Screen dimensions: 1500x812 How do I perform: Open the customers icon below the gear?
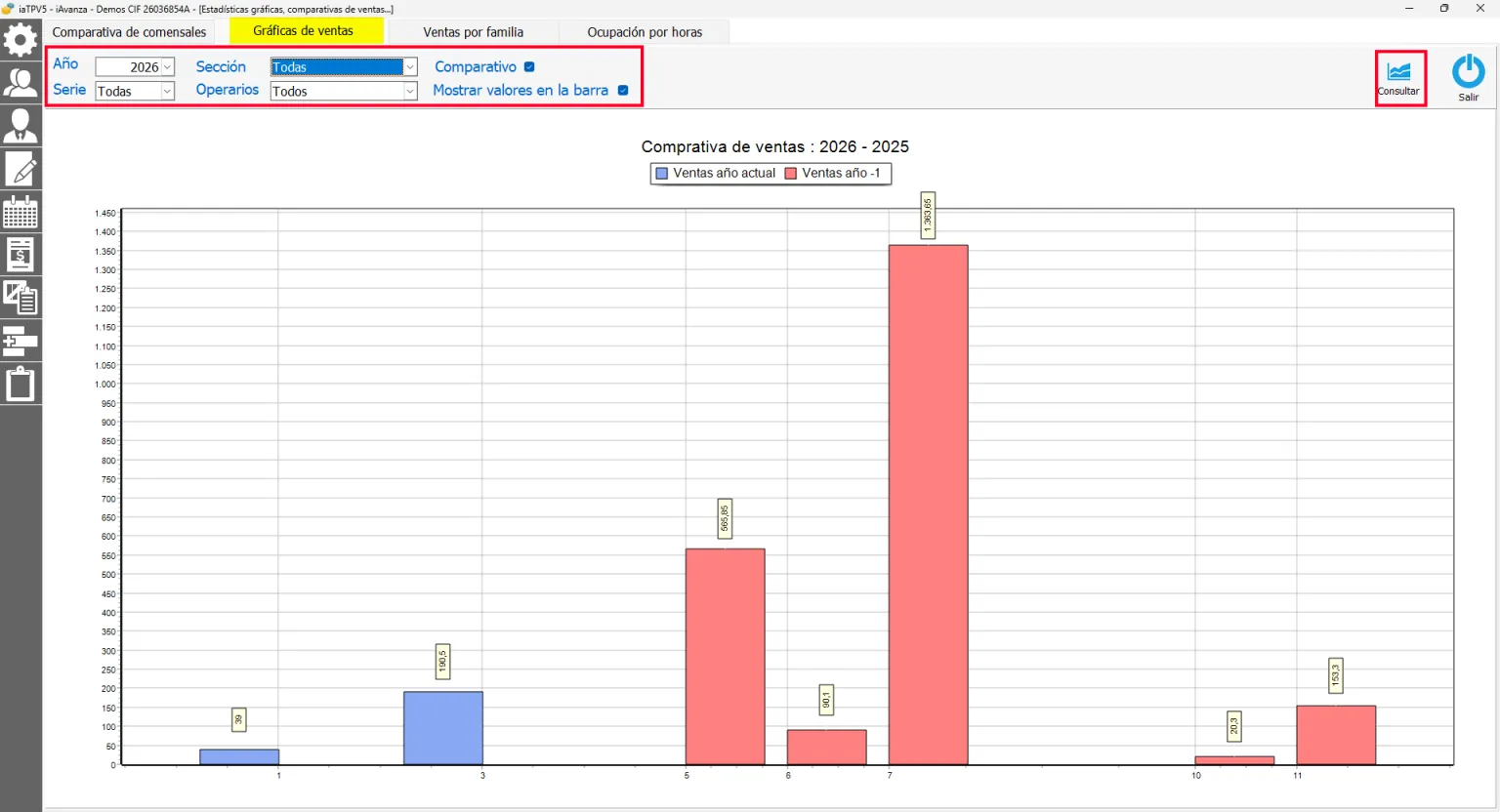[x=21, y=82]
